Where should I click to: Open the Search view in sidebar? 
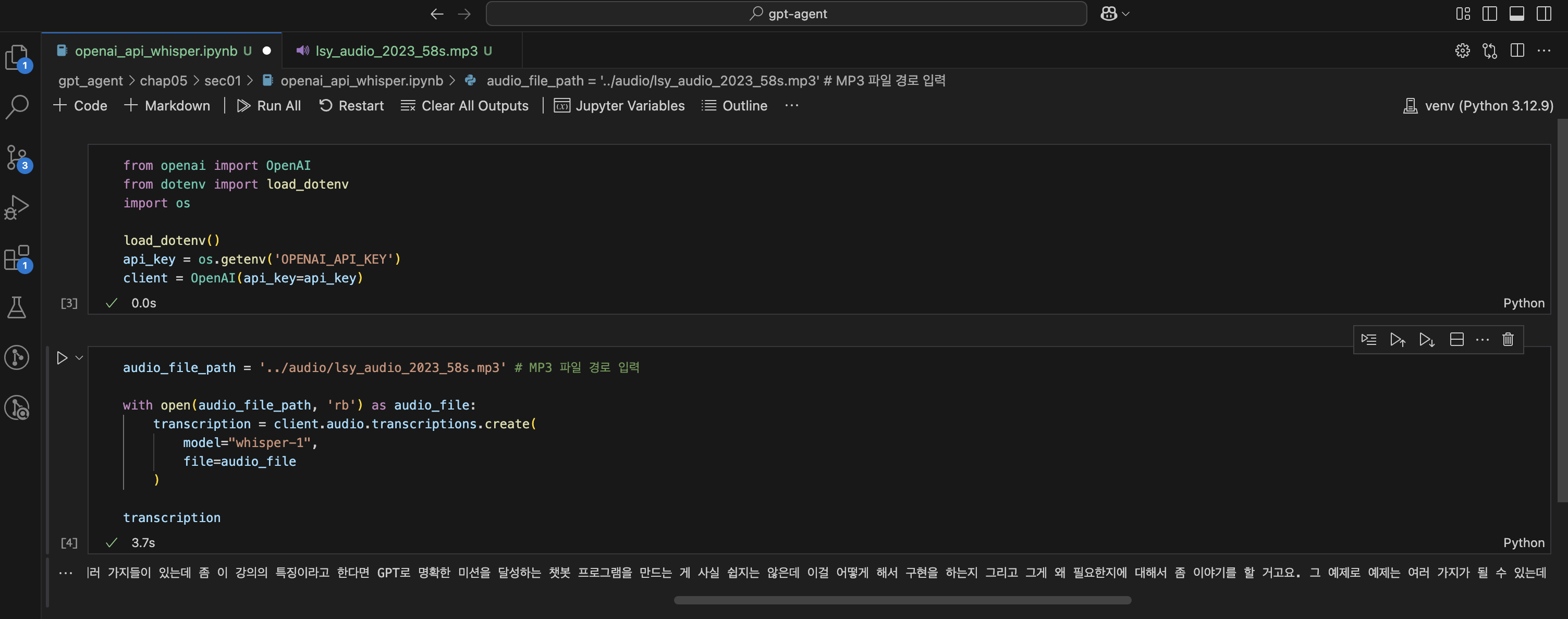(x=17, y=107)
